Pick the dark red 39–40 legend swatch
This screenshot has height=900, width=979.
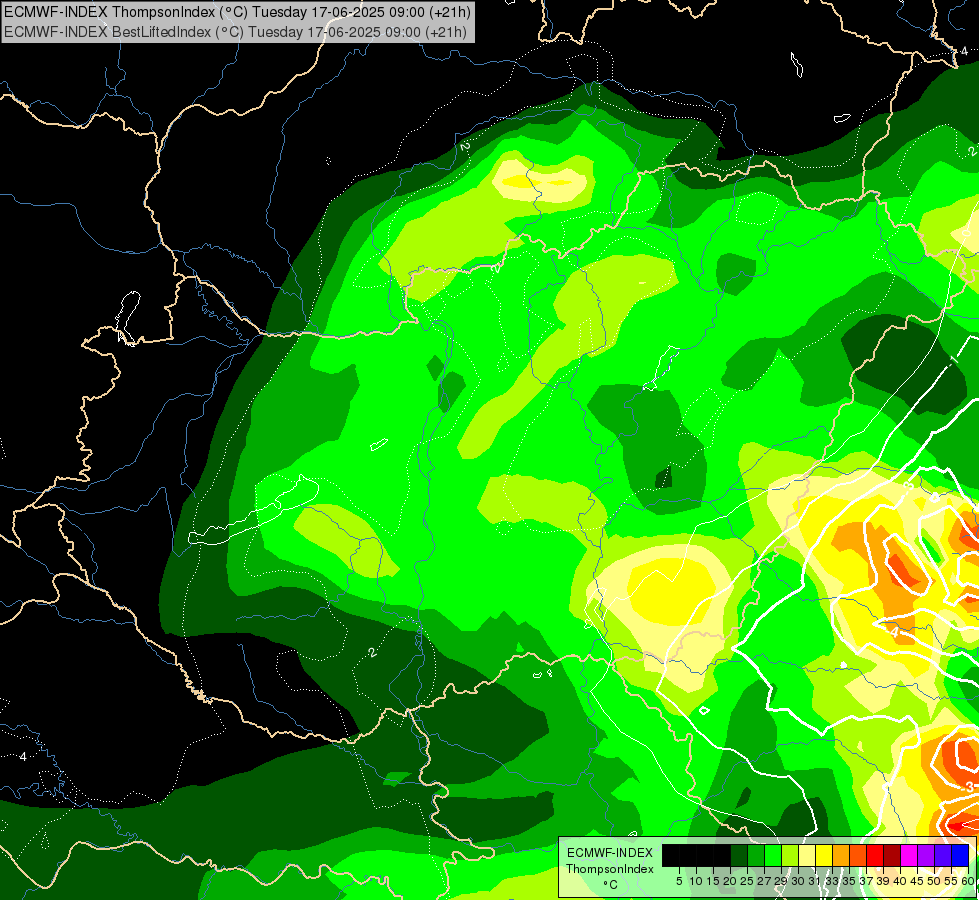point(892,856)
